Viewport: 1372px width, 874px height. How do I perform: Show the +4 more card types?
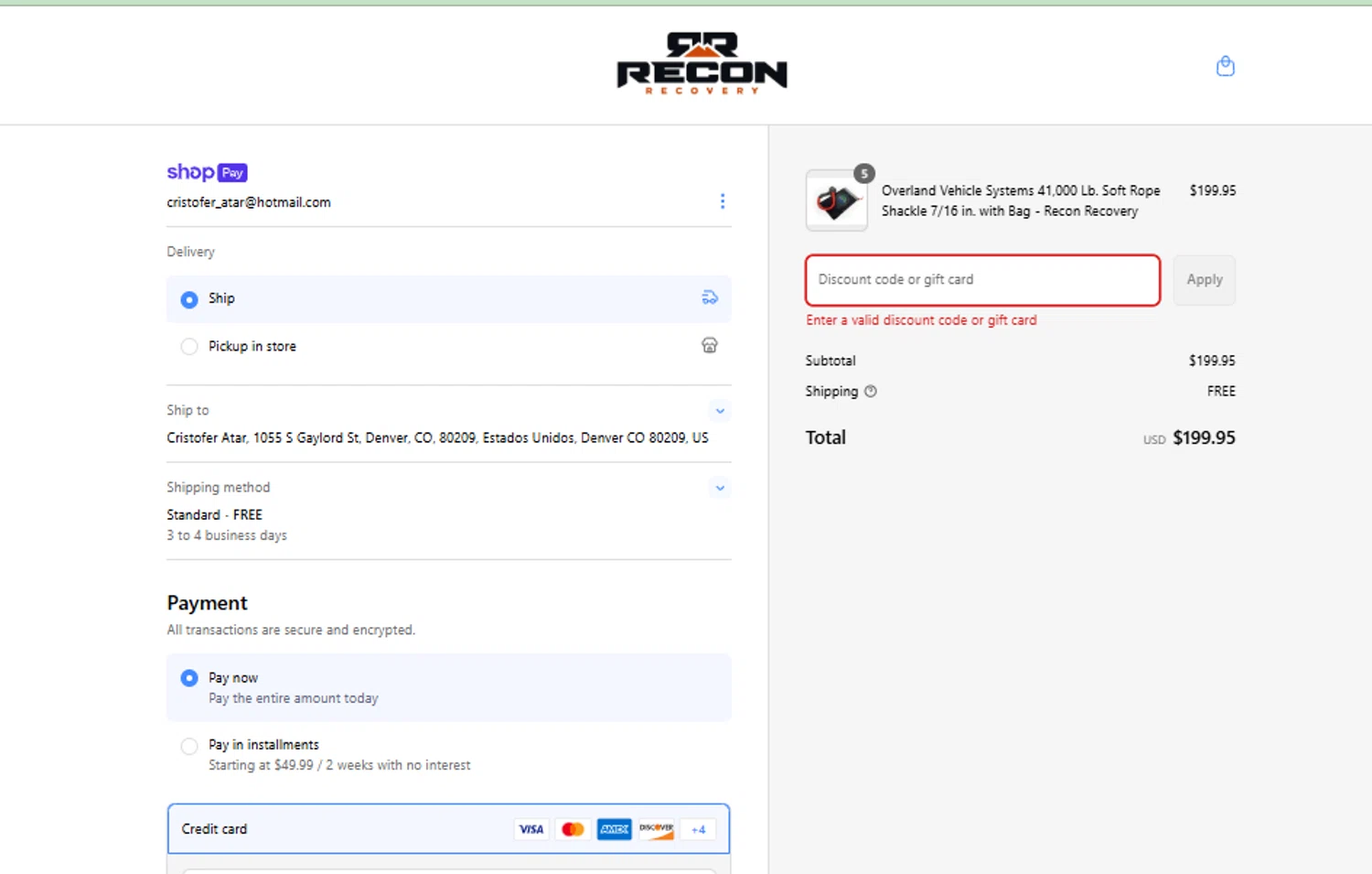[698, 829]
